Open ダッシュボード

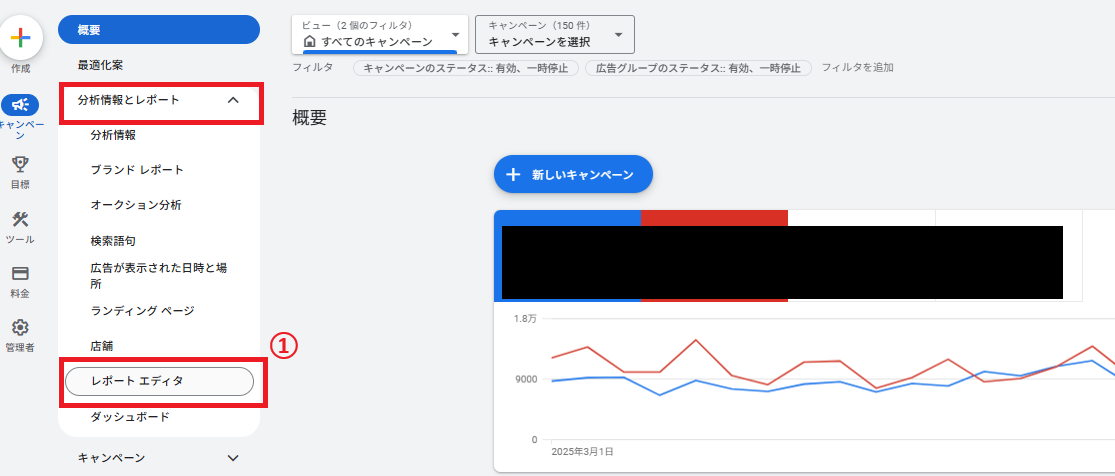130,417
